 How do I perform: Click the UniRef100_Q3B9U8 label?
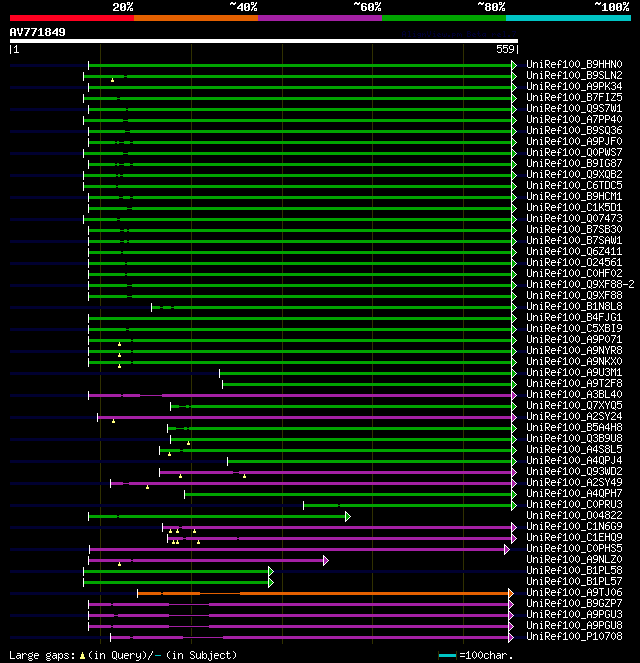point(574,438)
